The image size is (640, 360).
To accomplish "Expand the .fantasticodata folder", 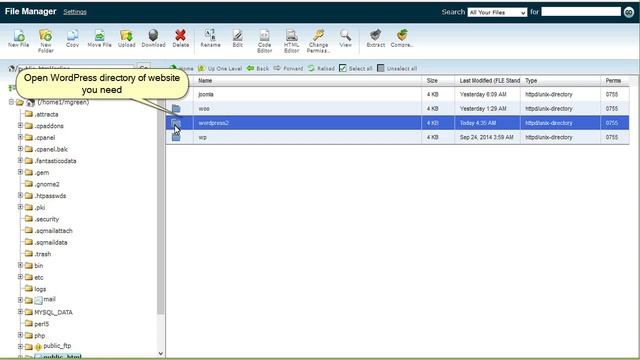I will (20, 160).
